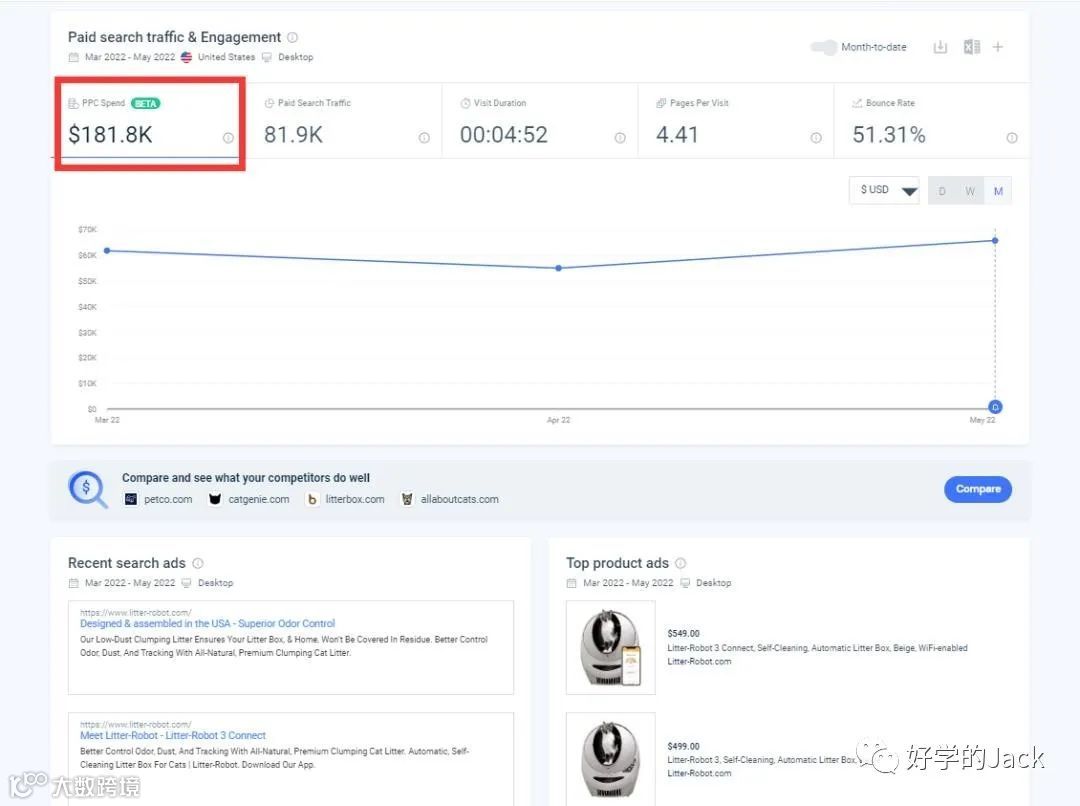
Task: Click the plus add-to-dashboard icon
Action: pyautogui.click(x=997, y=47)
